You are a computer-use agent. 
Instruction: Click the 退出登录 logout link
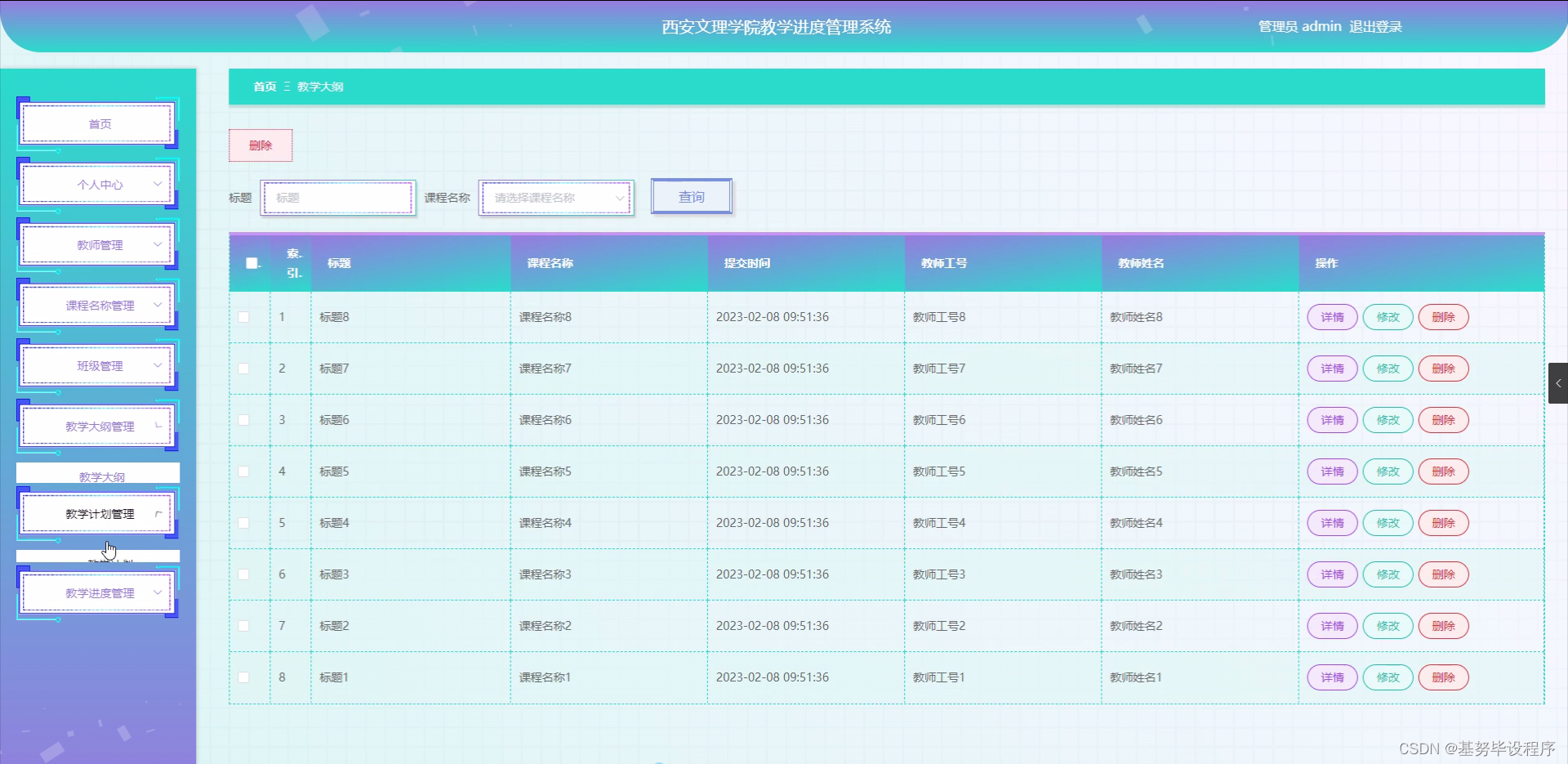1375,27
